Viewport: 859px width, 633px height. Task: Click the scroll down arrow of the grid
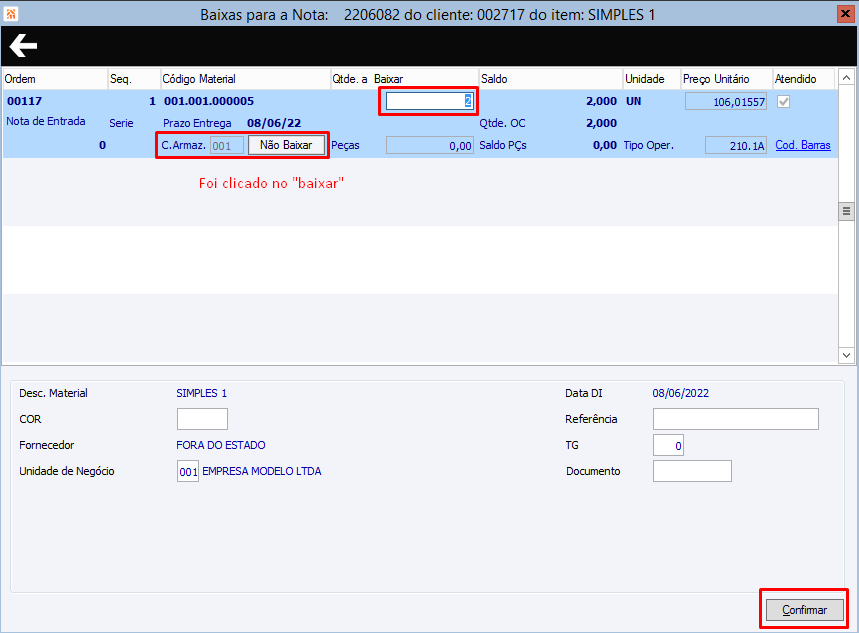(846, 355)
